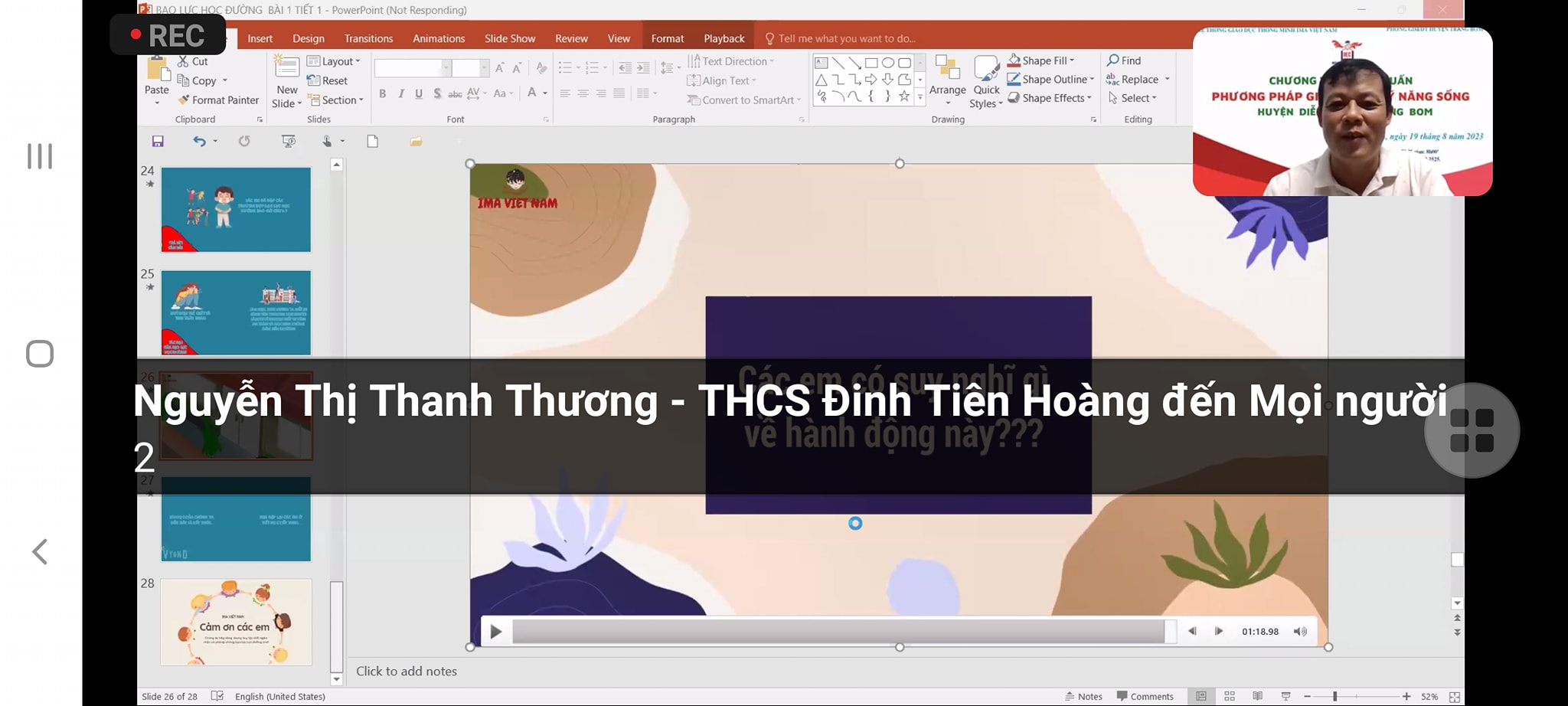Save the presentation from quick access toolbar

[158, 141]
